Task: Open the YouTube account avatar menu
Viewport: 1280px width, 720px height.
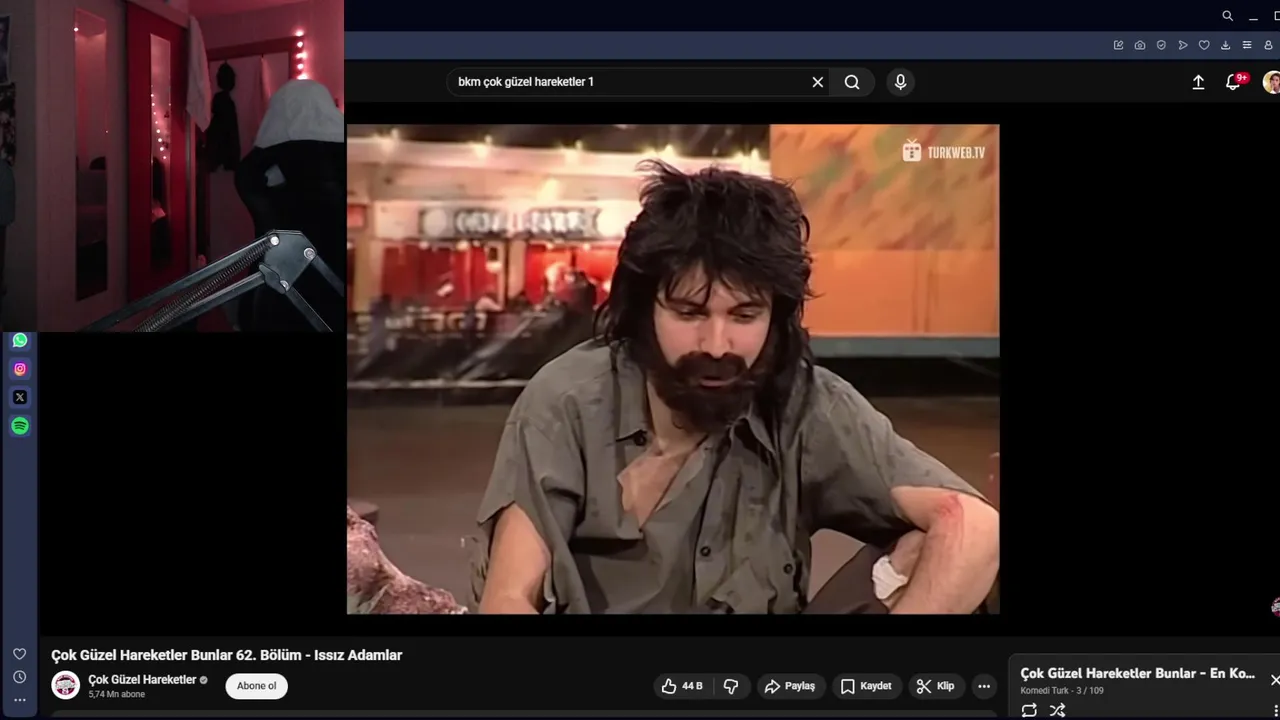Action: (x=1272, y=82)
